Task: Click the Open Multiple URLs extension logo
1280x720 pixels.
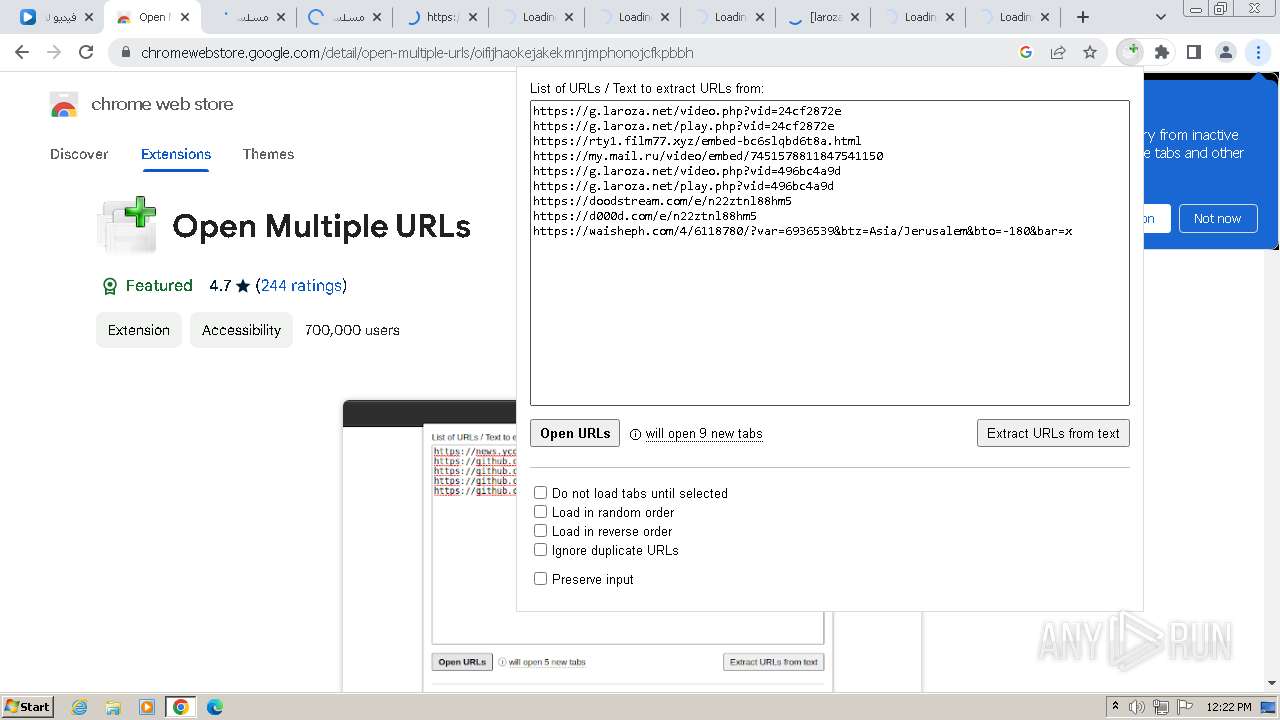Action: pyautogui.click(x=127, y=225)
